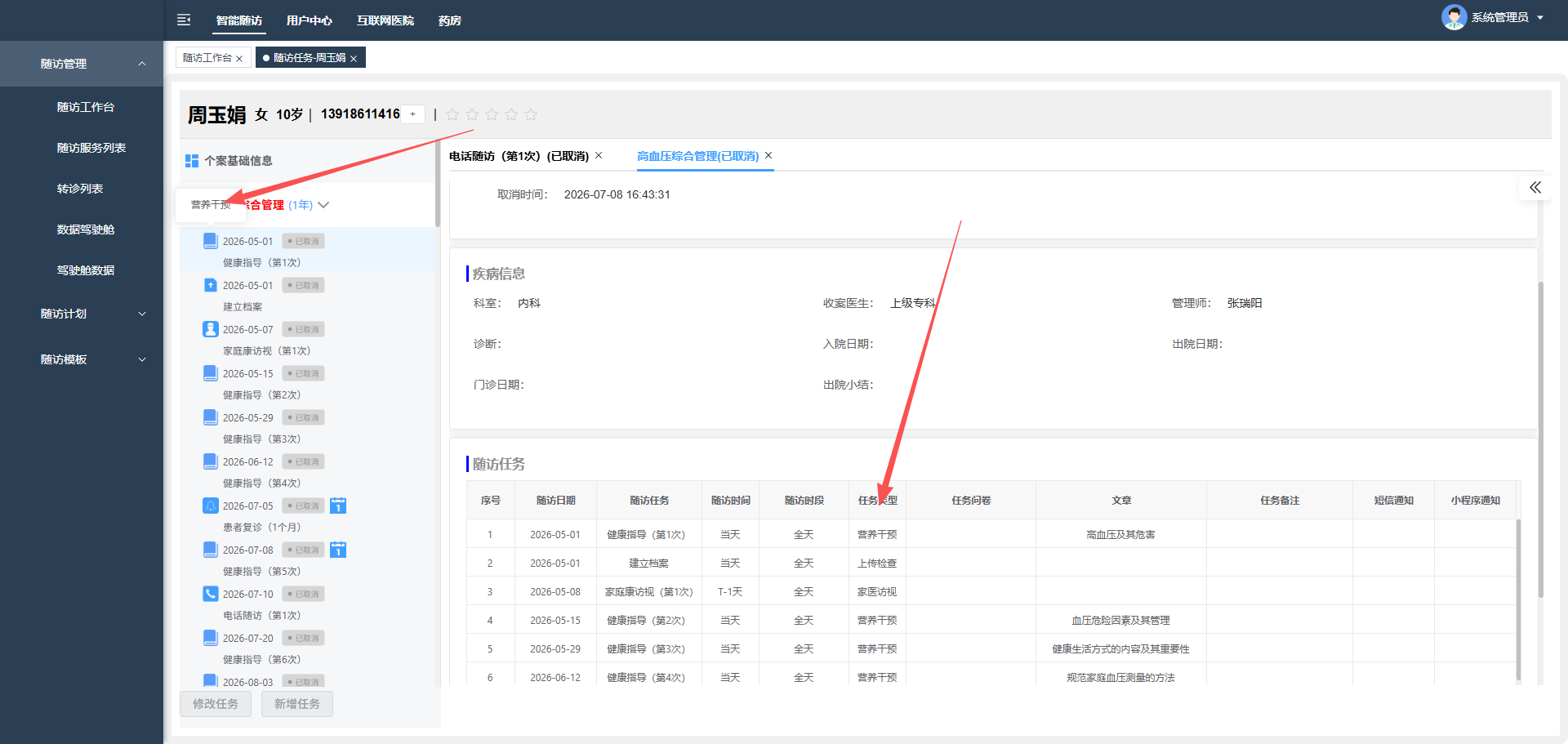
Task: Click calendar icon beside 2026-07-05 task
Action: click(338, 506)
